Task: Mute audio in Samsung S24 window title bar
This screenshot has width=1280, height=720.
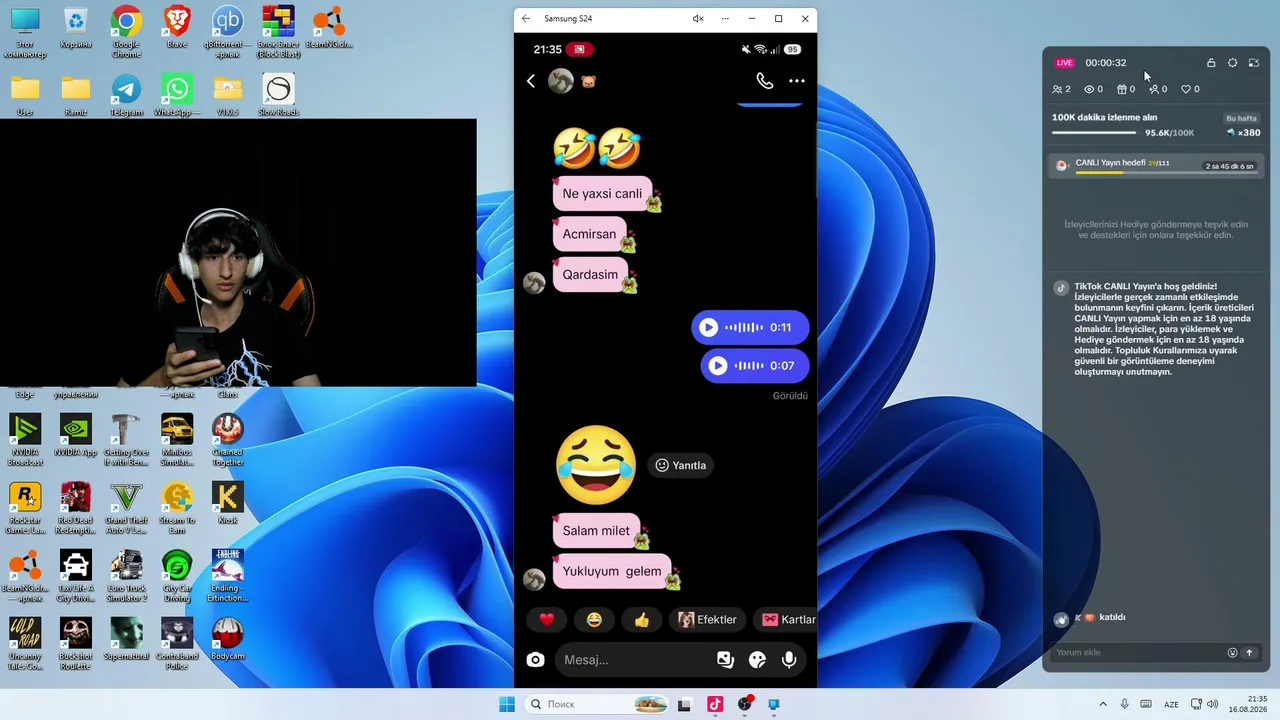Action: [698, 18]
